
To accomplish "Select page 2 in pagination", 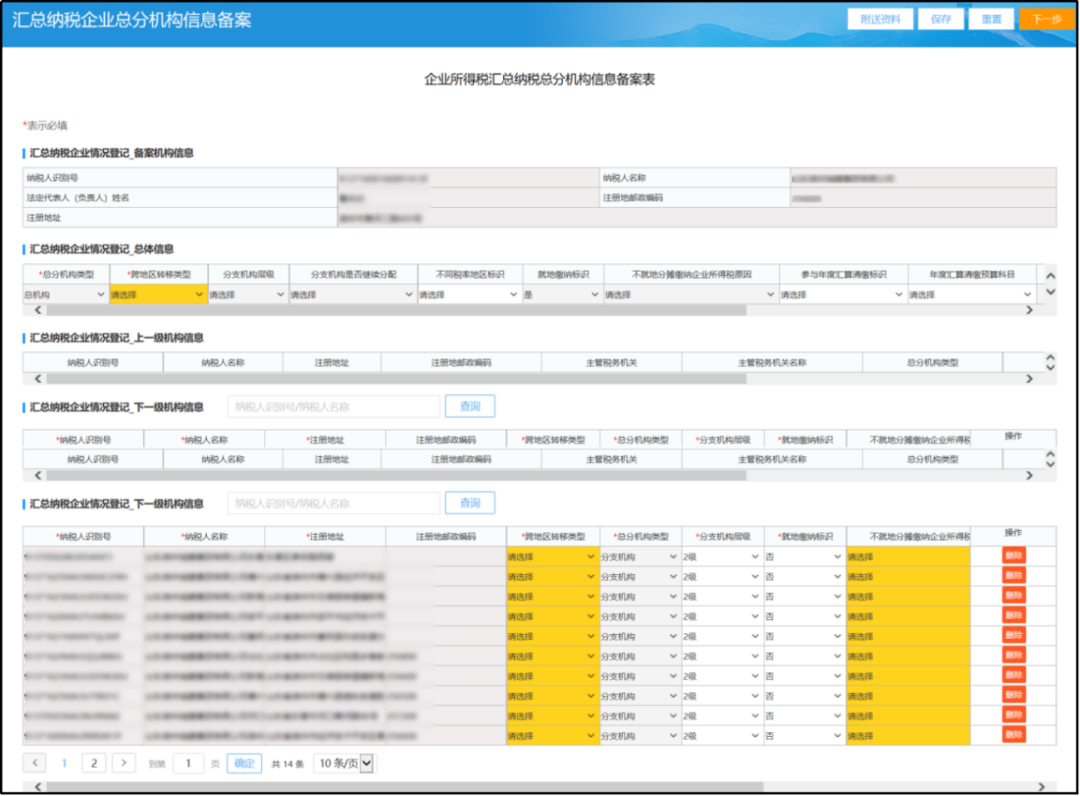I will 94,763.
